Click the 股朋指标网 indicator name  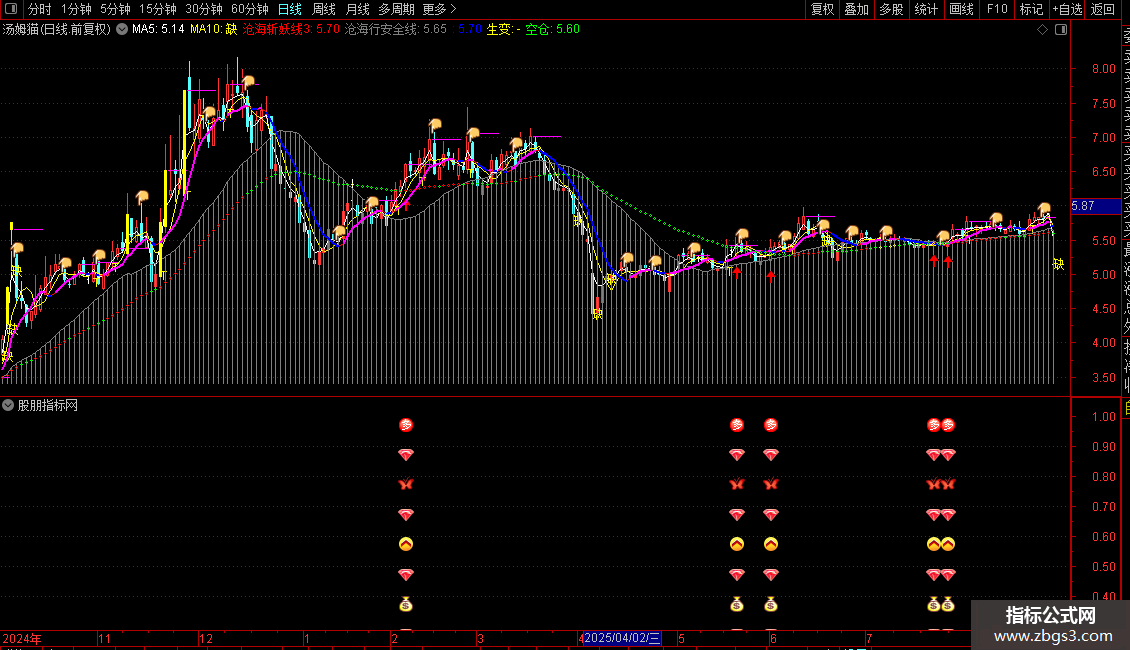(x=48, y=406)
